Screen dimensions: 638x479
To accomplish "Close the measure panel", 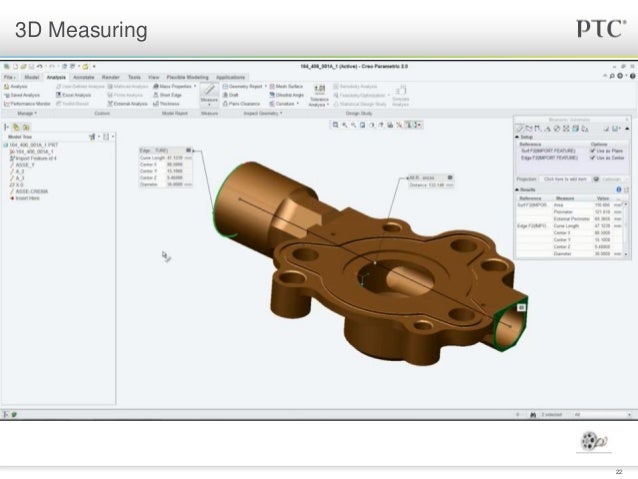I will [627, 120].
